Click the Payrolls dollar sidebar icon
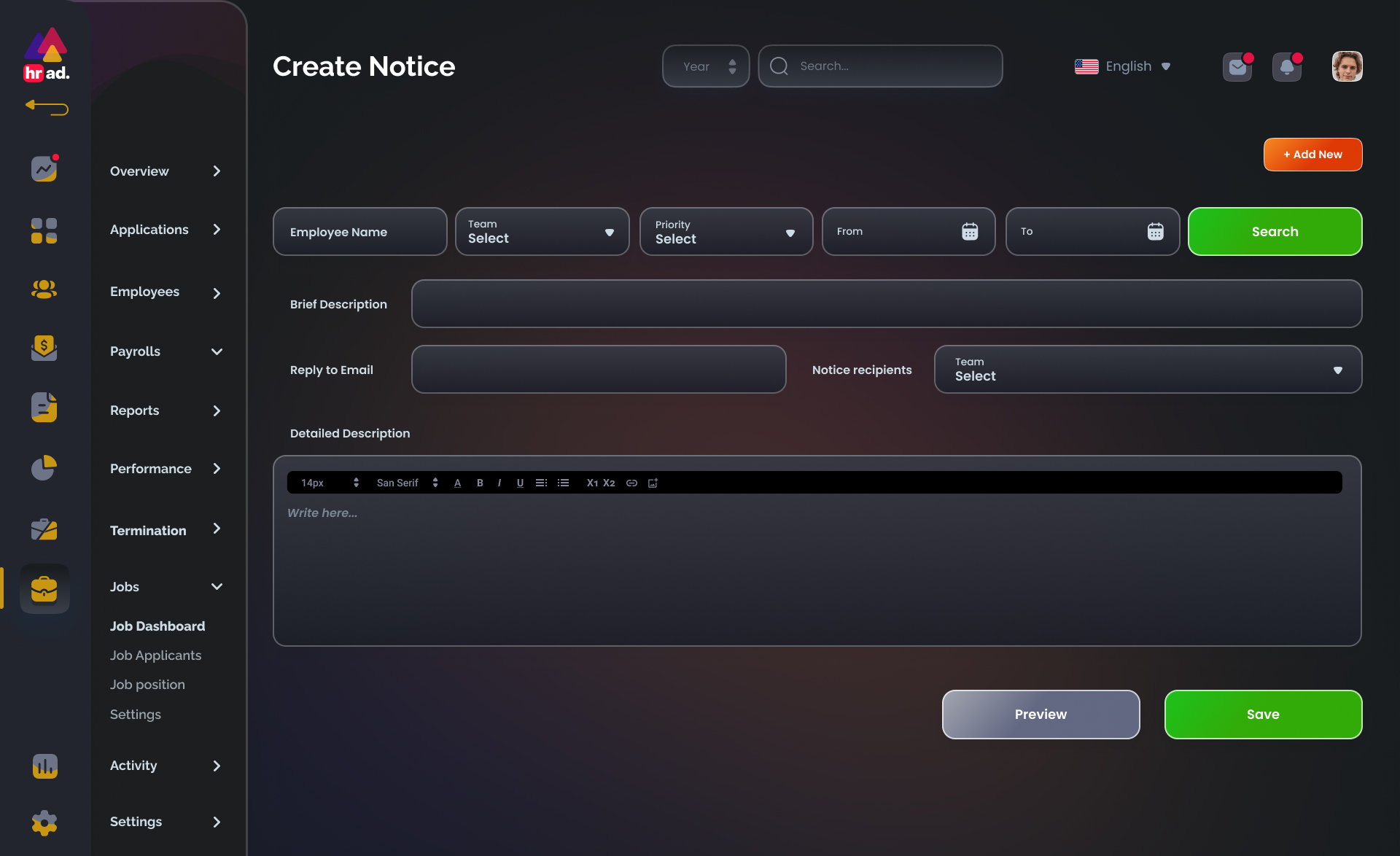The height and width of the screenshot is (856, 1400). tap(44, 348)
